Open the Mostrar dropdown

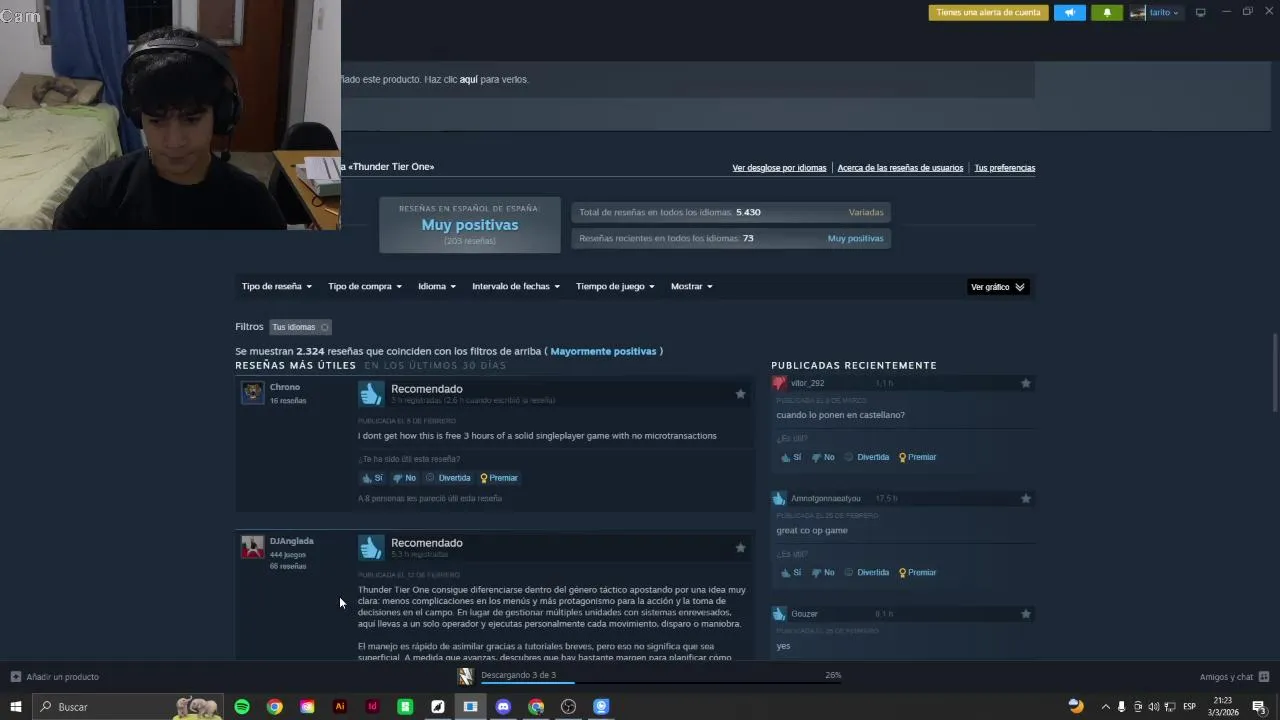[692, 286]
